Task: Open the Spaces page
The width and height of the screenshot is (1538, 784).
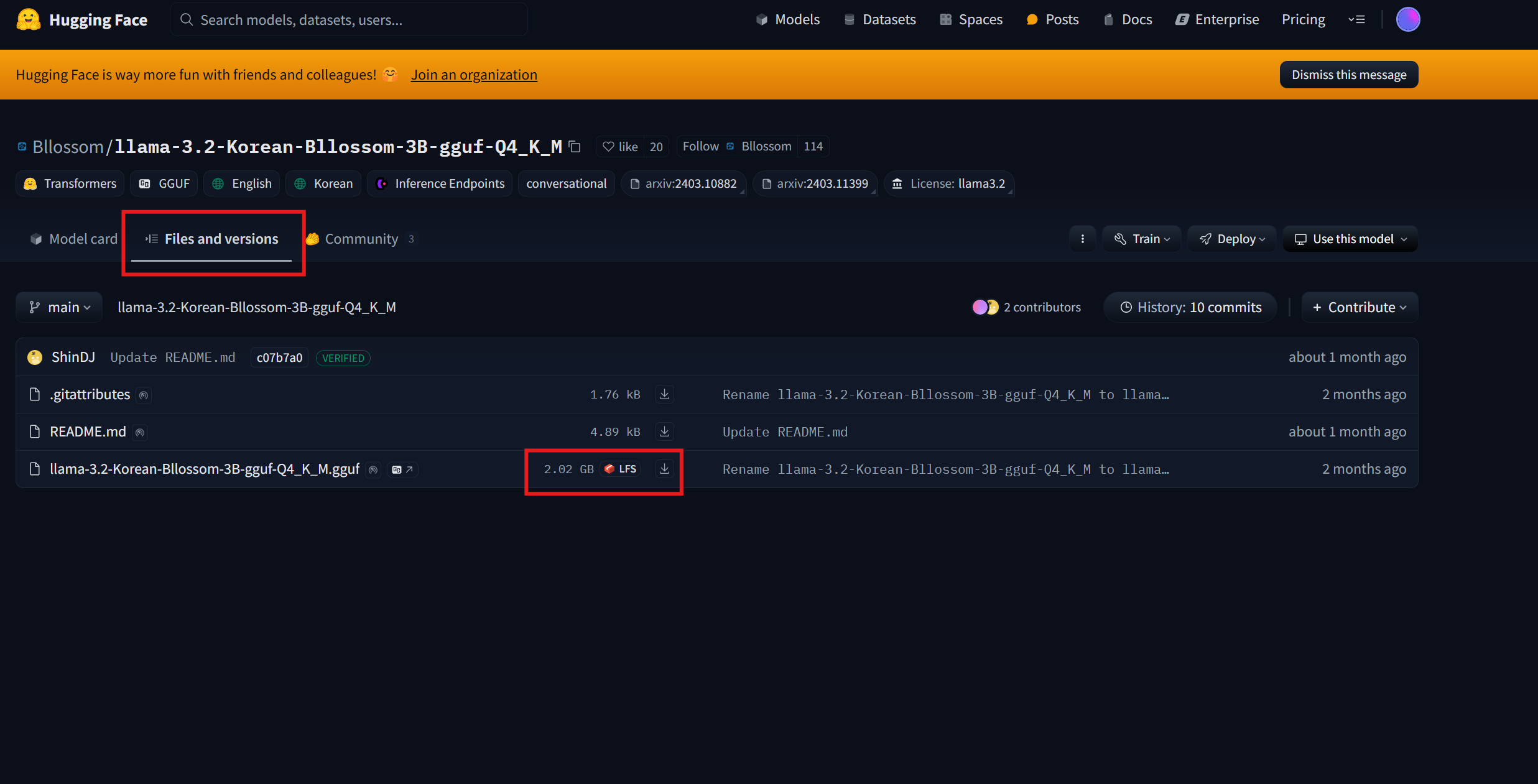Action: [x=971, y=19]
